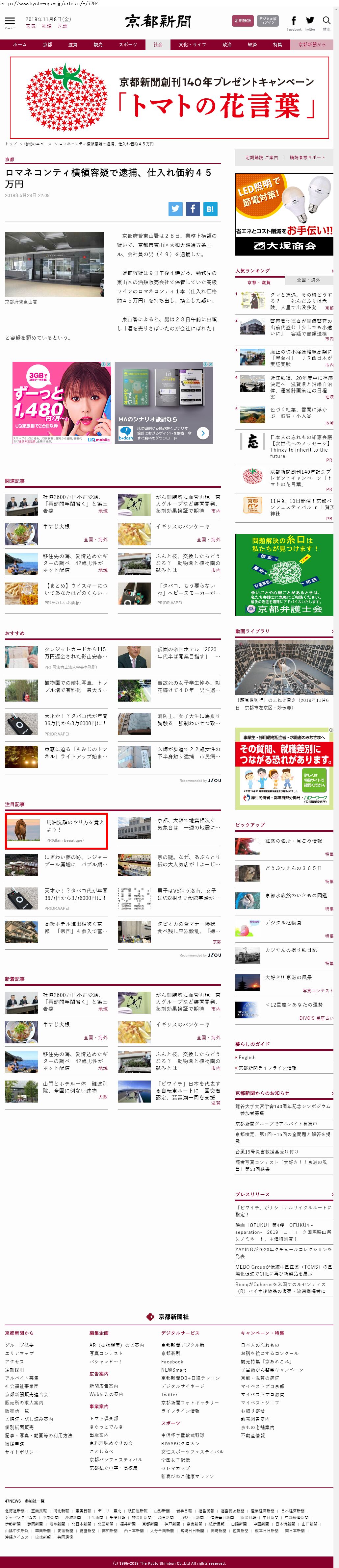Expand 人気ランキング section arrow
The width and height of the screenshot is (339, 1568).
[332, 271]
